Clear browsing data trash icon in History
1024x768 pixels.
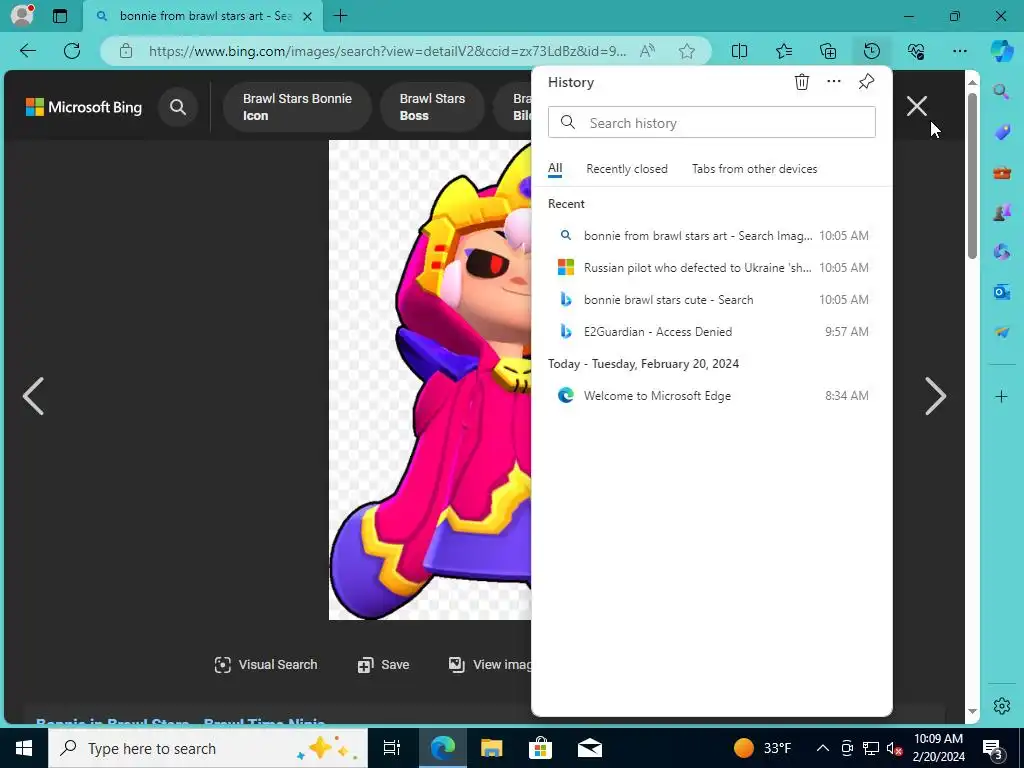(802, 82)
